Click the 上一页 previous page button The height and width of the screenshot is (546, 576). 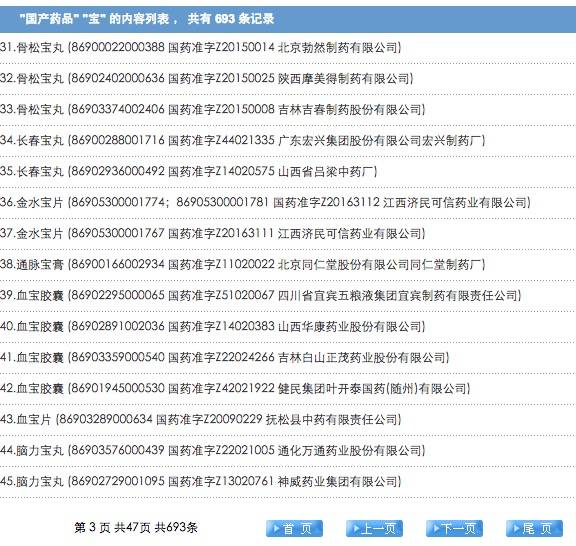(374, 528)
